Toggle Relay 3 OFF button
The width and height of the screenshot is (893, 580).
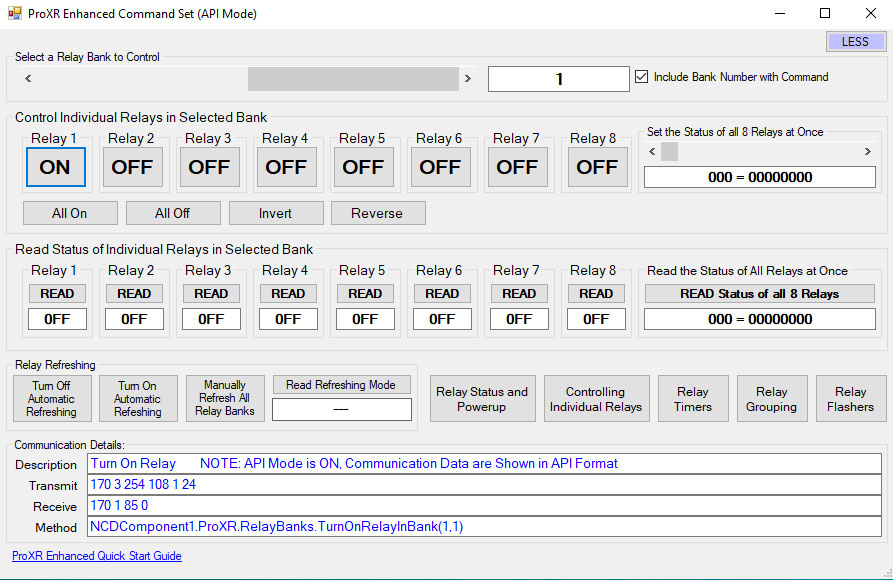pos(210,167)
